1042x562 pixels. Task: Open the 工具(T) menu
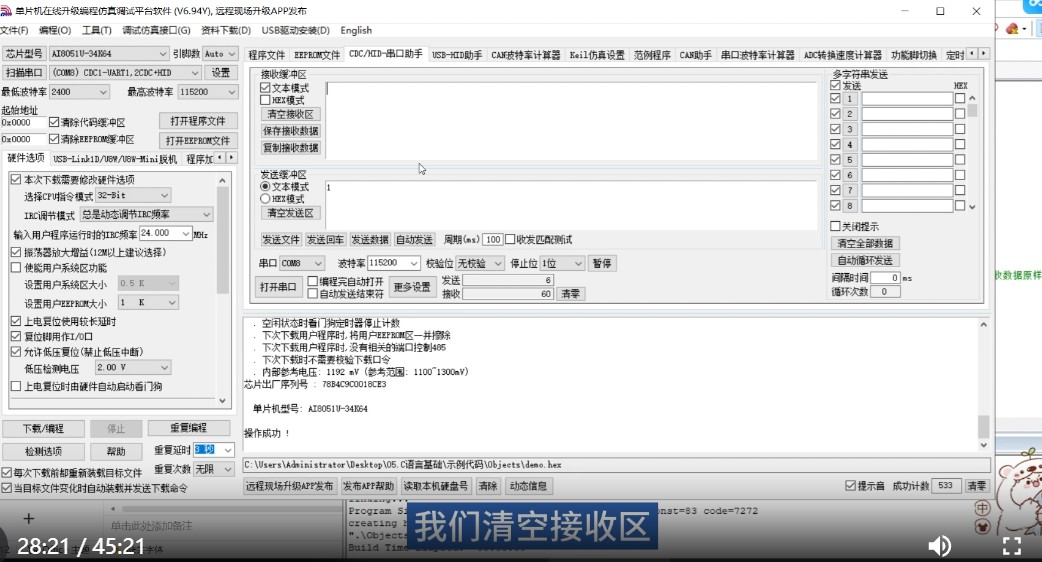tap(96, 31)
